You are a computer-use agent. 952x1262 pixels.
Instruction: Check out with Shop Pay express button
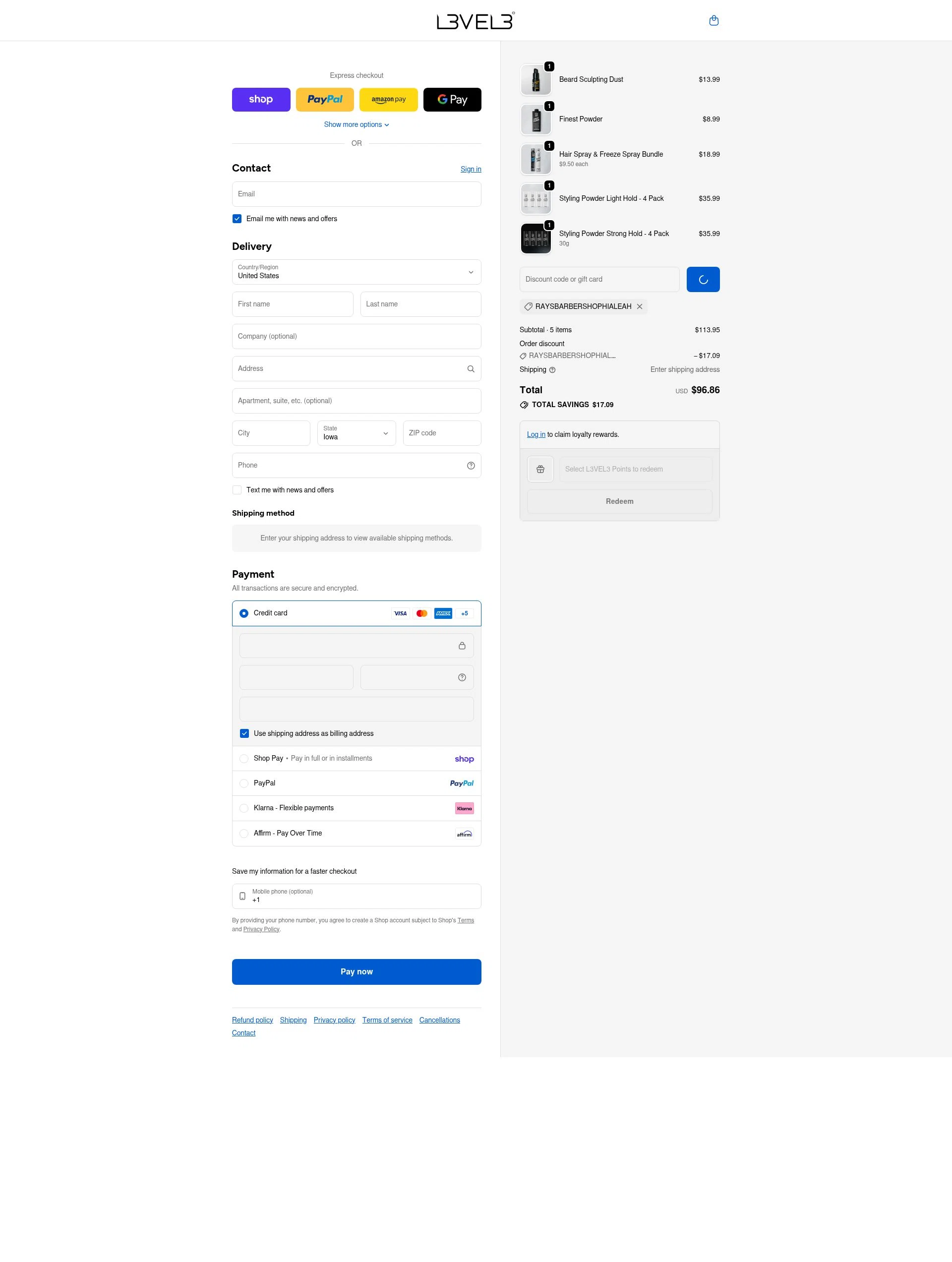pos(261,99)
